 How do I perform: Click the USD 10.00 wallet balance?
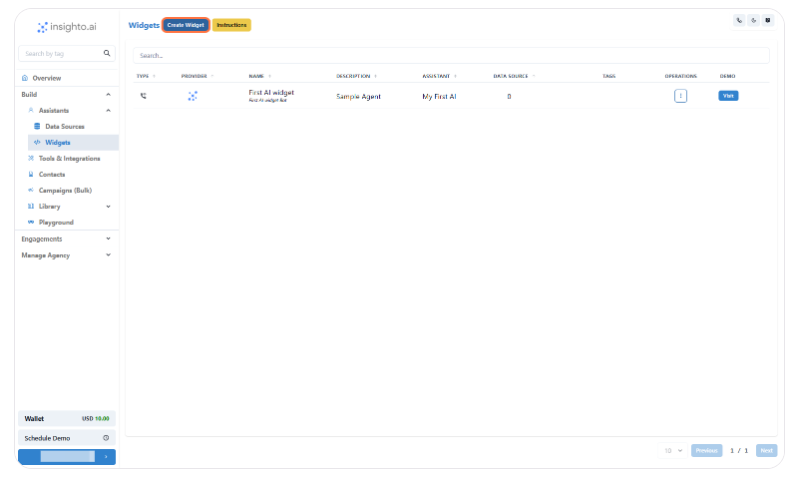tap(96, 418)
